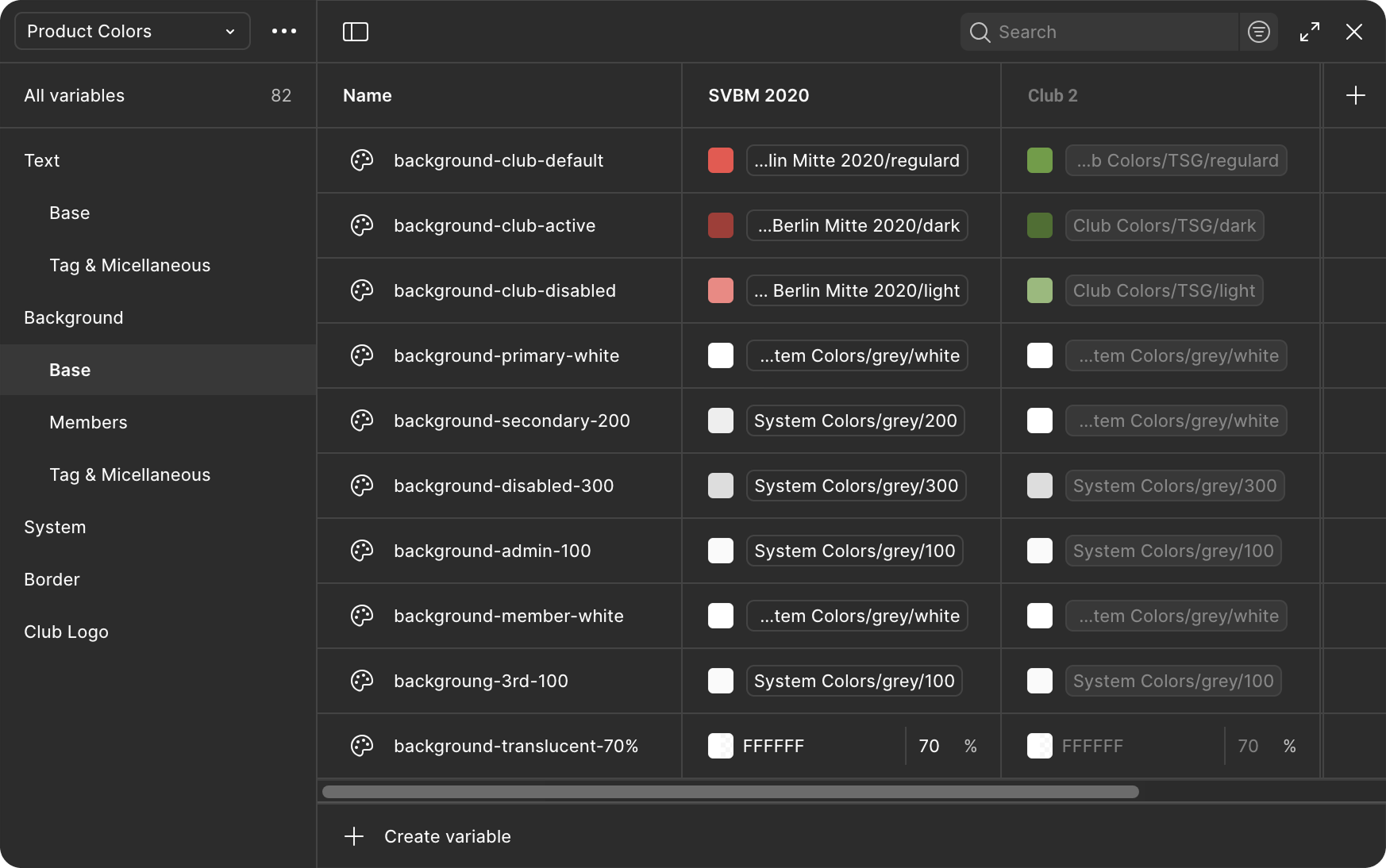This screenshot has width=1386, height=868.
Task: Click palette icon for background-club-active
Action: click(x=362, y=225)
